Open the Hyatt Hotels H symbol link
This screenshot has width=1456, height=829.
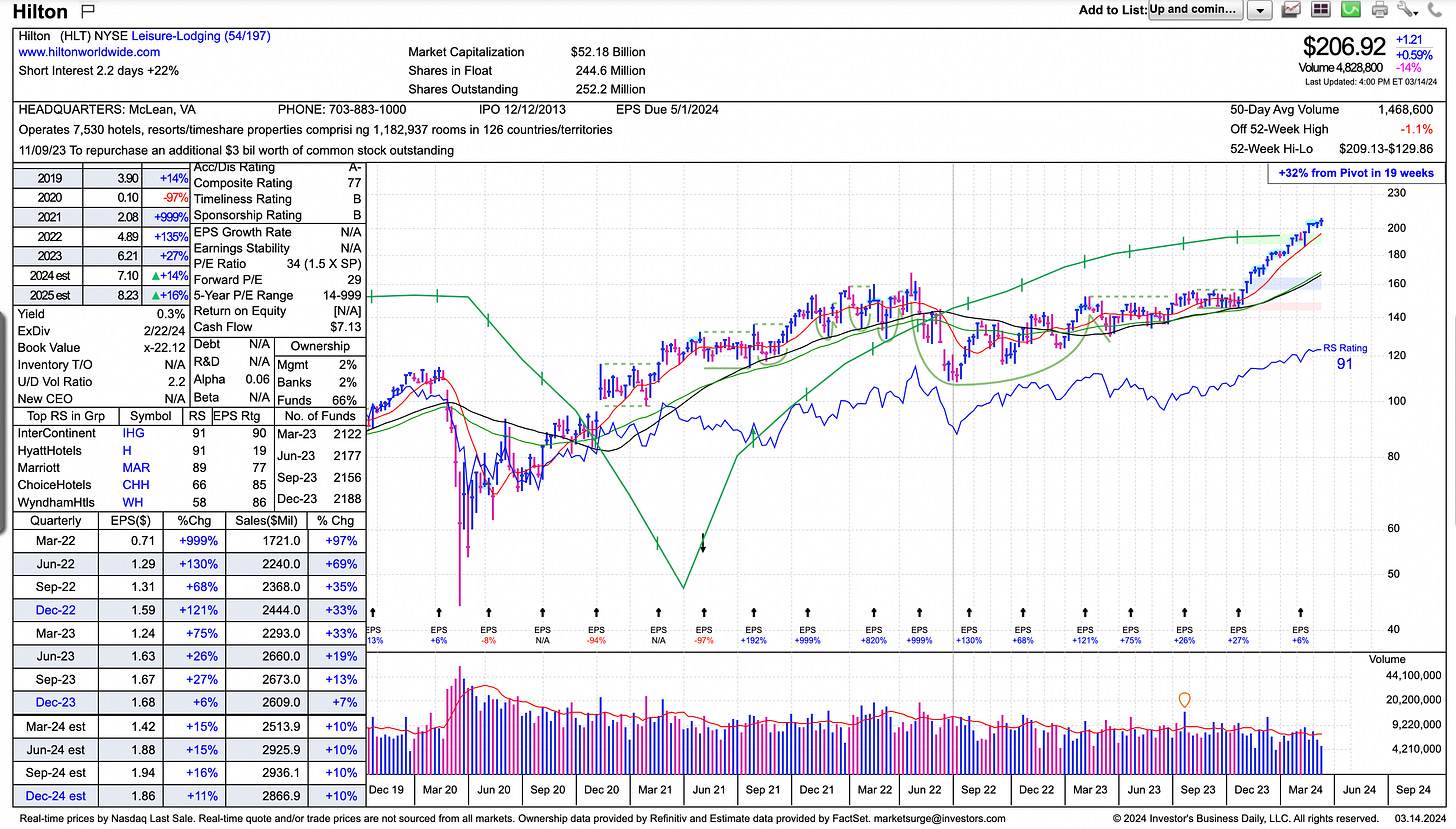tap(126, 451)
